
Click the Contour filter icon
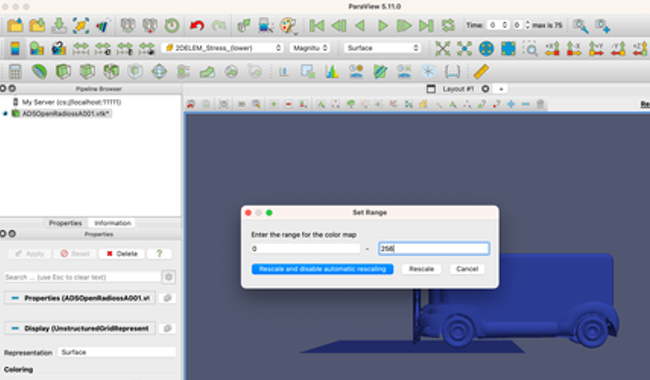[39, 72]
